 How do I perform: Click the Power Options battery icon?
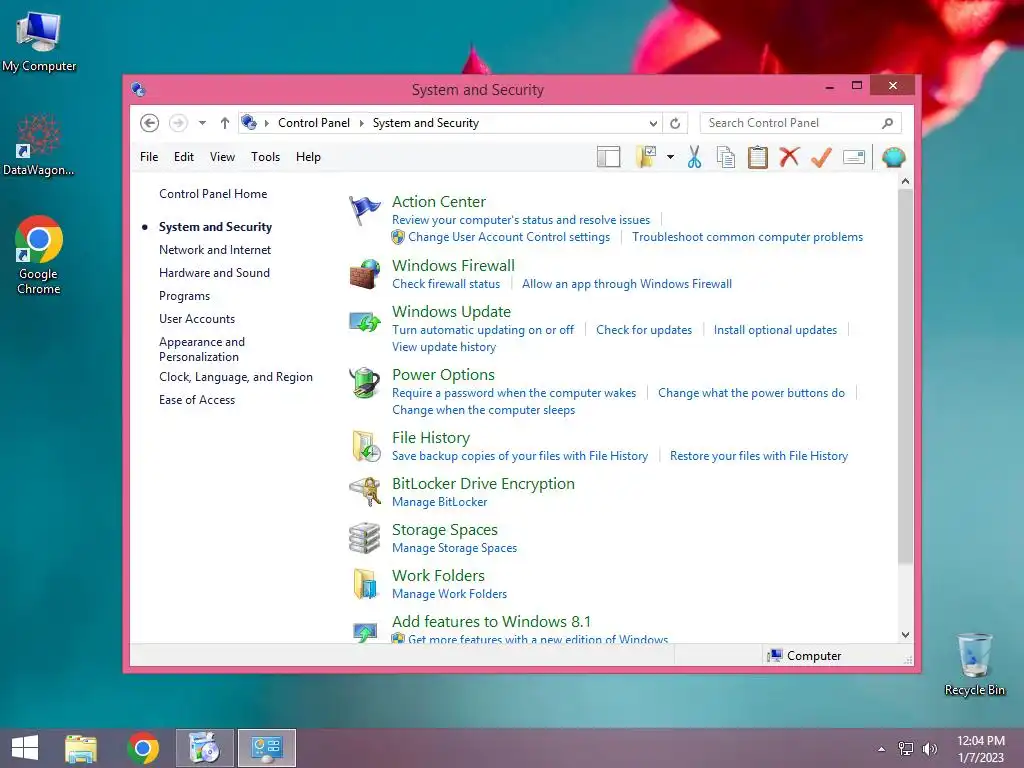(364, 383)
